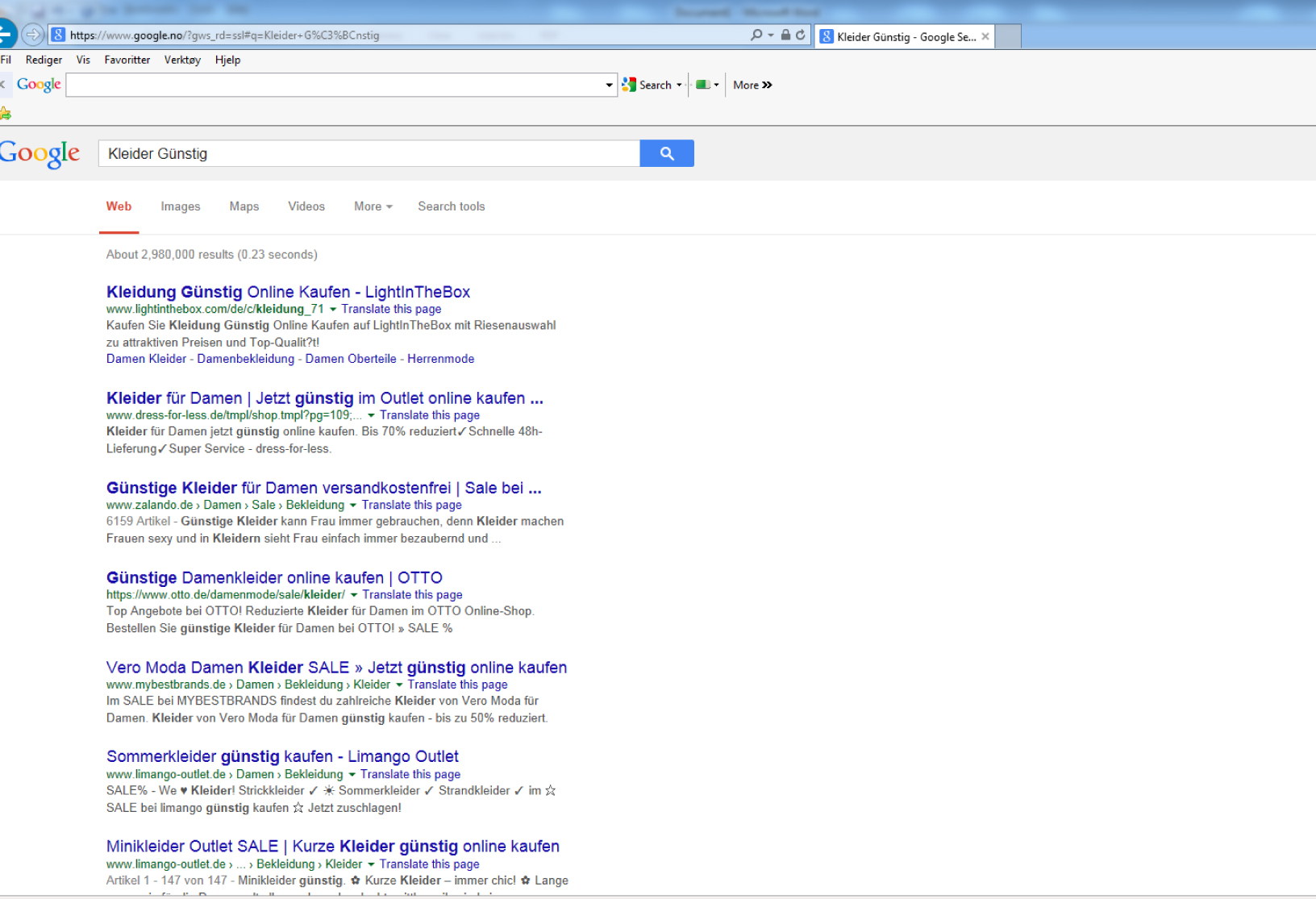The height and width of the screenshot is (899, 1316).
Task: Click the blue Google search magnifier button
Action: pyautogui.click(x=667, y=153)
